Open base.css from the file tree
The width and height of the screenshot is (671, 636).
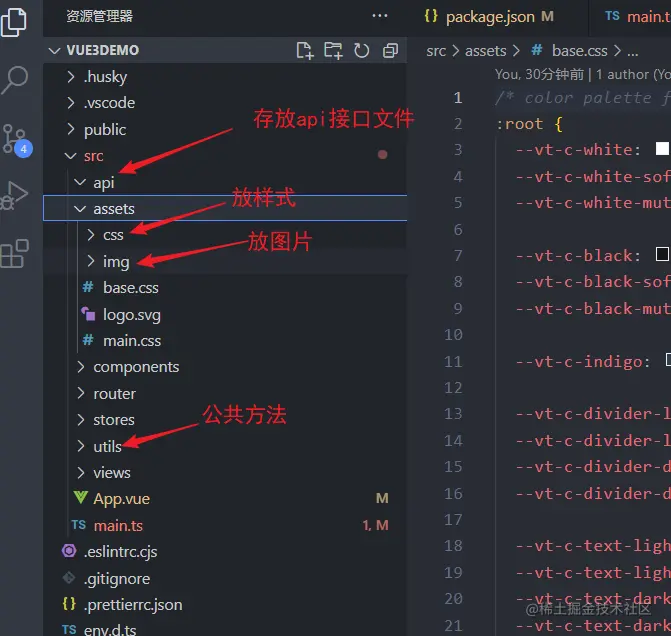tap(131, 288)
